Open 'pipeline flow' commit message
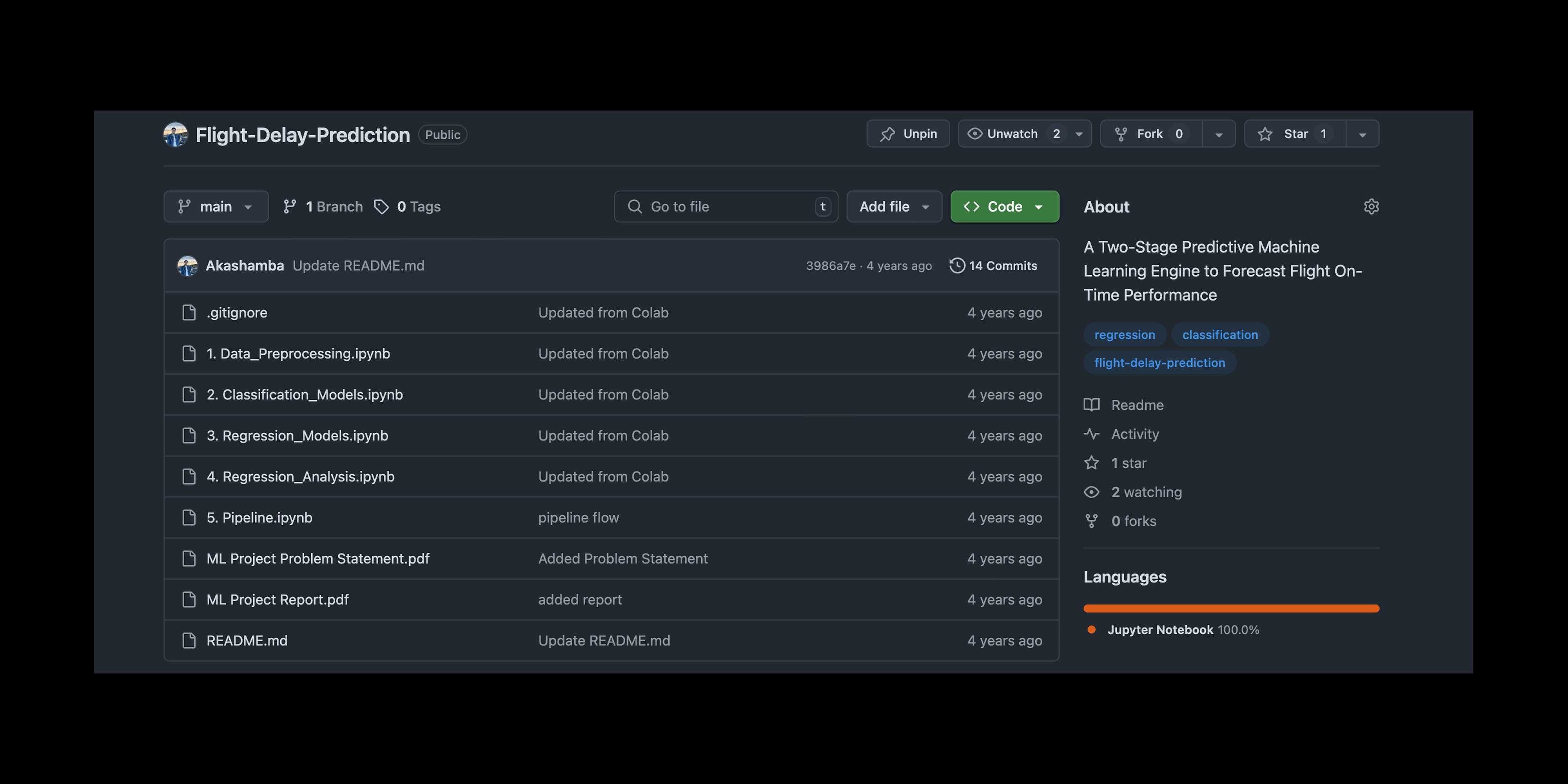Image resolution: width=1568 pixels, height=784 pixels. [x=578, y=517]
